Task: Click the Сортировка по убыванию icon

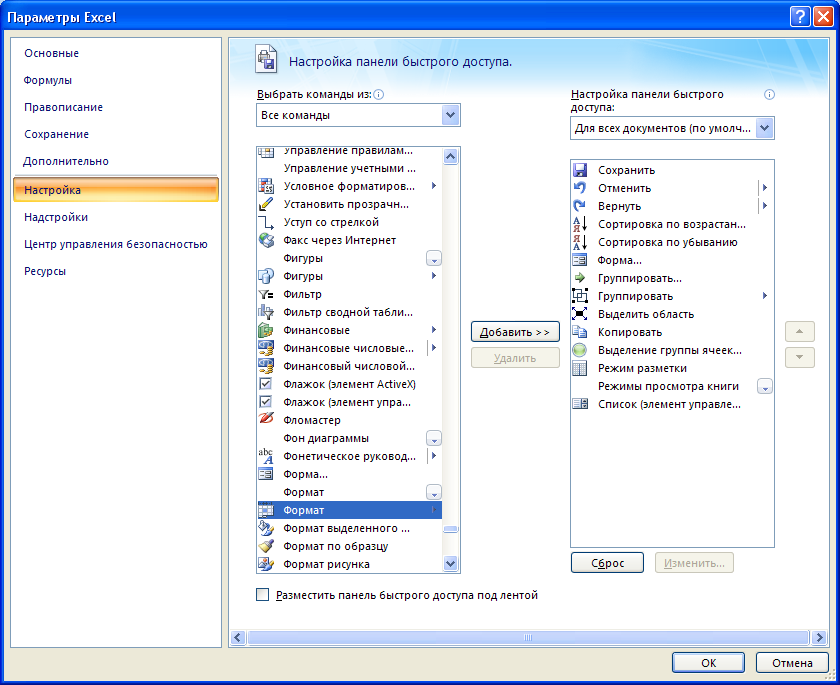Action: 580,242
